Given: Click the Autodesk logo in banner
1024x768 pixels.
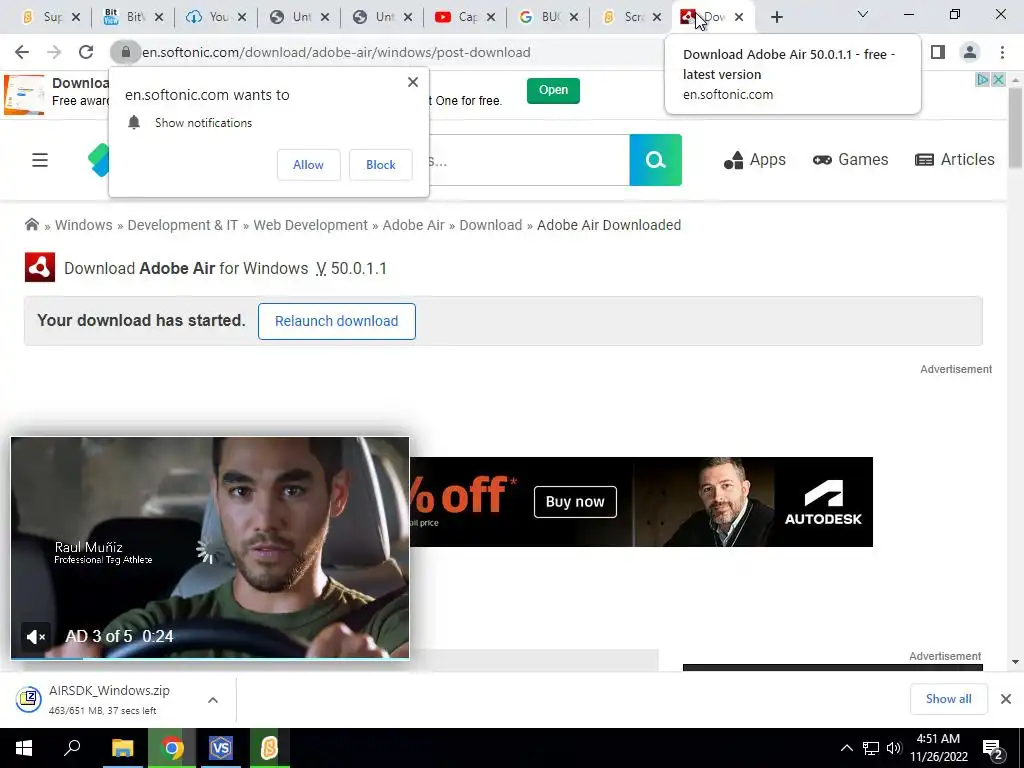Looking at the screenshot, I should [823, 502].
